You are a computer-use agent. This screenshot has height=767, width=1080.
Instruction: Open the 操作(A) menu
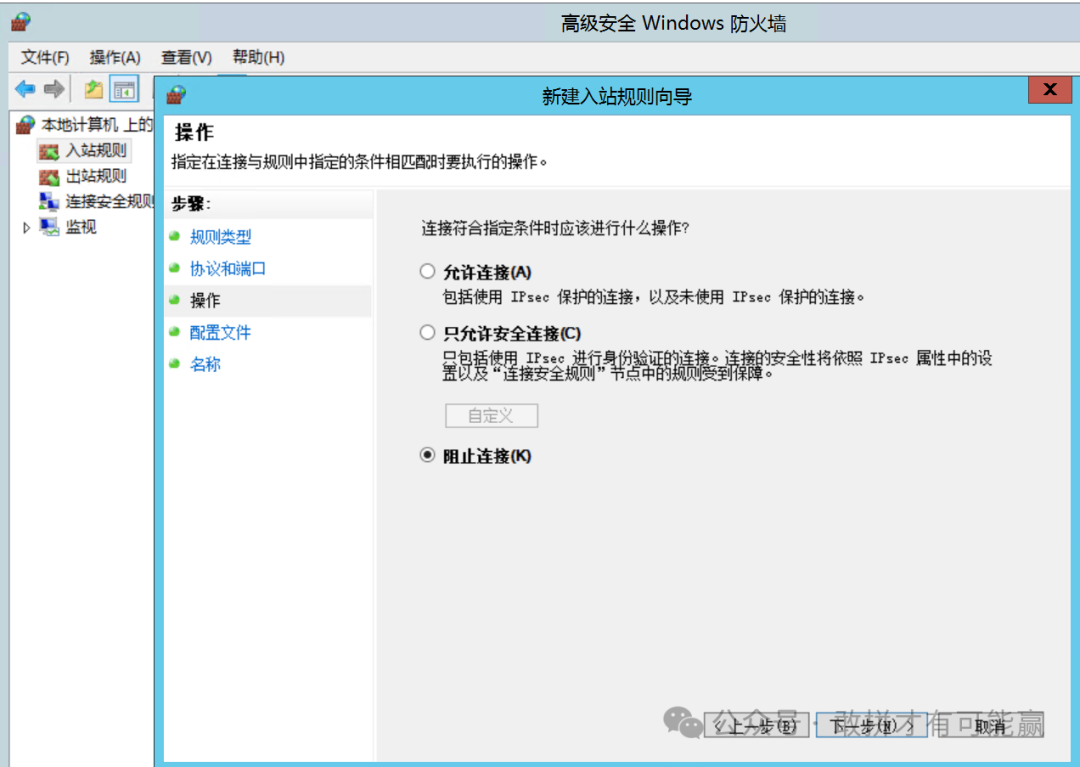point(115,57)
